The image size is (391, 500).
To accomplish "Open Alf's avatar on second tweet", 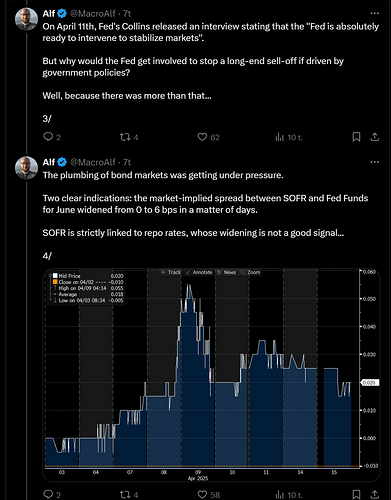I will (26, 168).
